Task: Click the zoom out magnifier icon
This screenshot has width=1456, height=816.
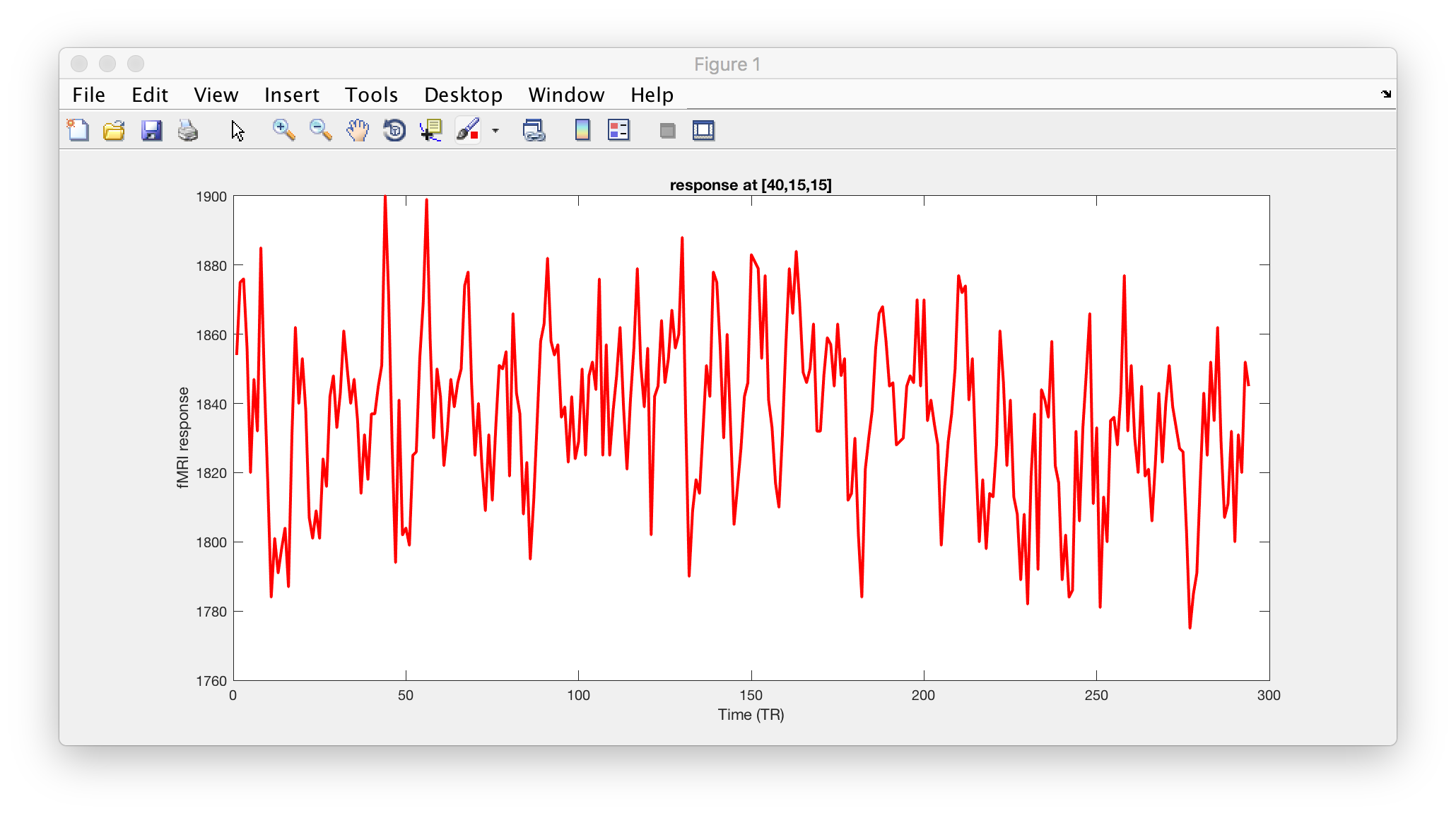Action: click(320, 130)
